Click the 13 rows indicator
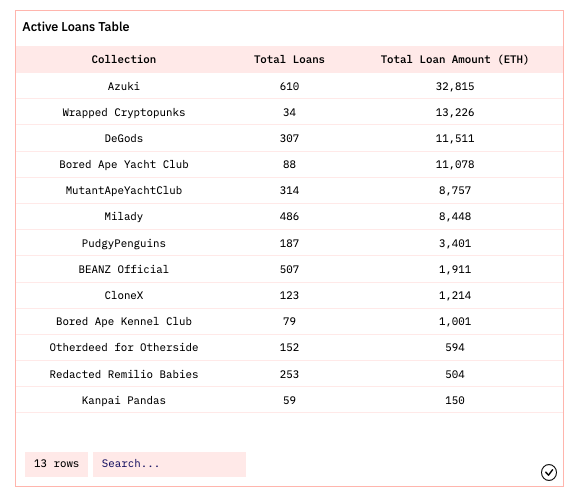Viewport: 578px width, 498px height. click(56, 464)
